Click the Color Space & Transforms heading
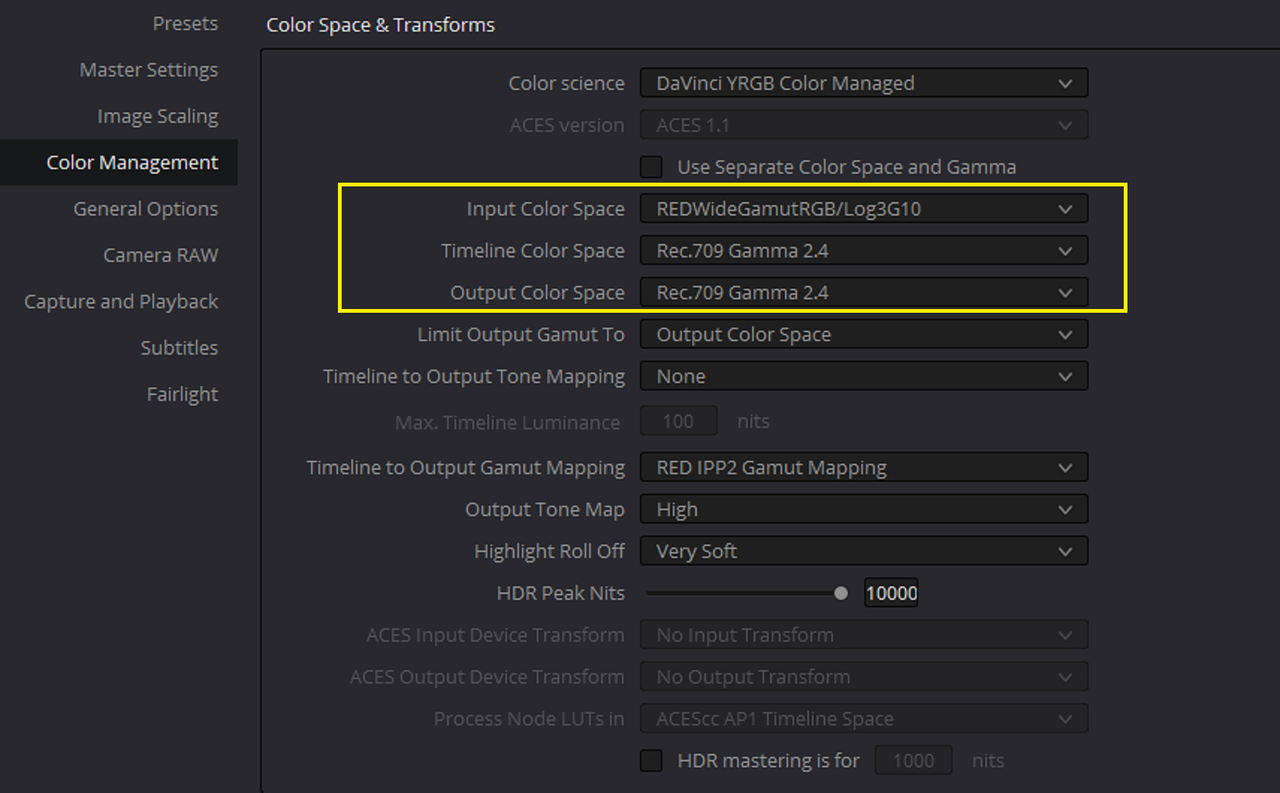Screen dimensions: 1280x793 380,25
